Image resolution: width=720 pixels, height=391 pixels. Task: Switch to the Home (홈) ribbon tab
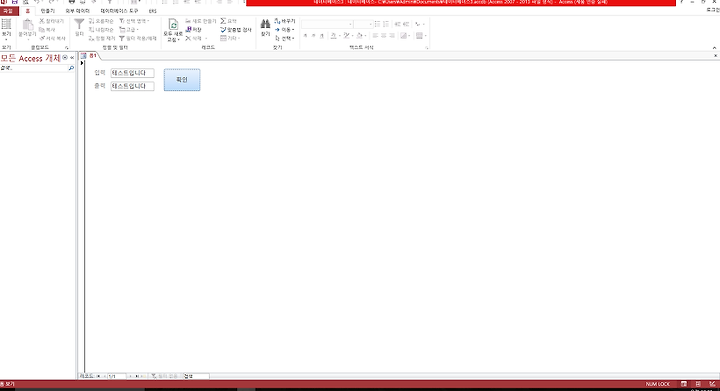(x=28, y=11)
